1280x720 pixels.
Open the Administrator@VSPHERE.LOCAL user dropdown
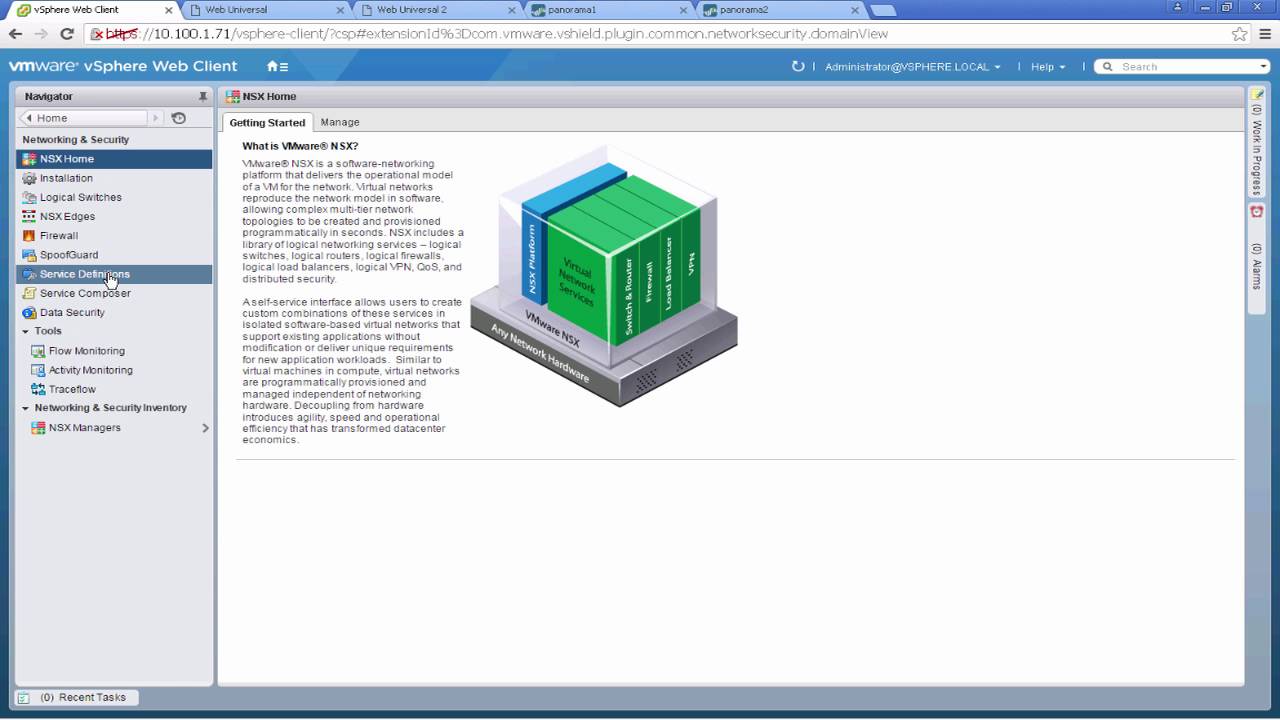912,67
